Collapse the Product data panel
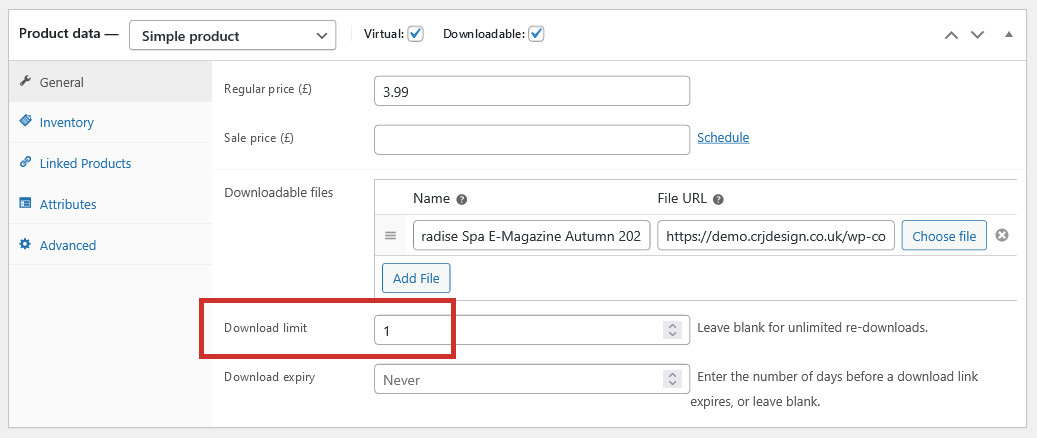This screenshot has height=438, width=1037. [1009, 34]
